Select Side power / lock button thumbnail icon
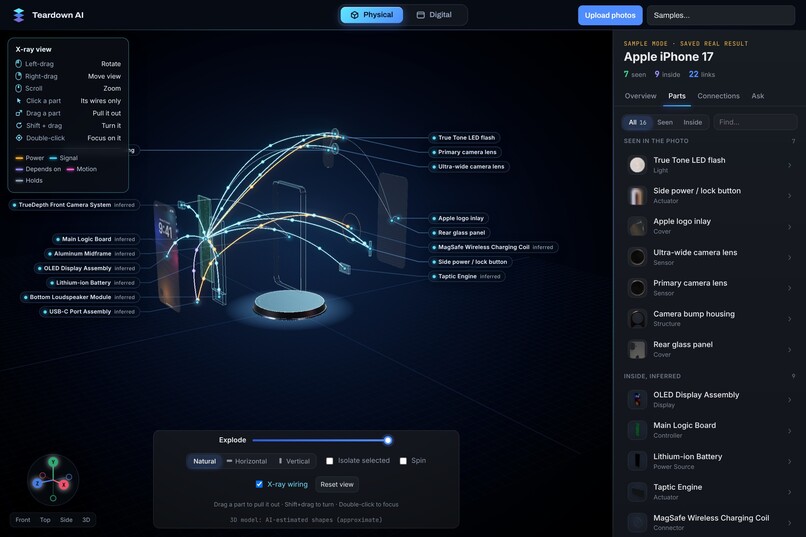The width and height of the screenshot is (806, 537). 637,196
